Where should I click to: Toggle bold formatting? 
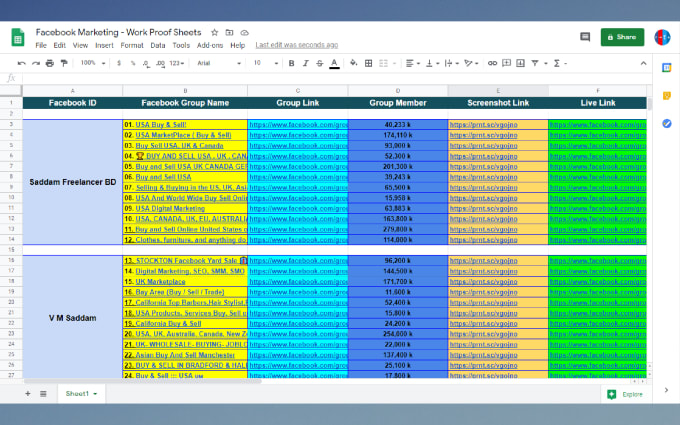coord(291,63)
